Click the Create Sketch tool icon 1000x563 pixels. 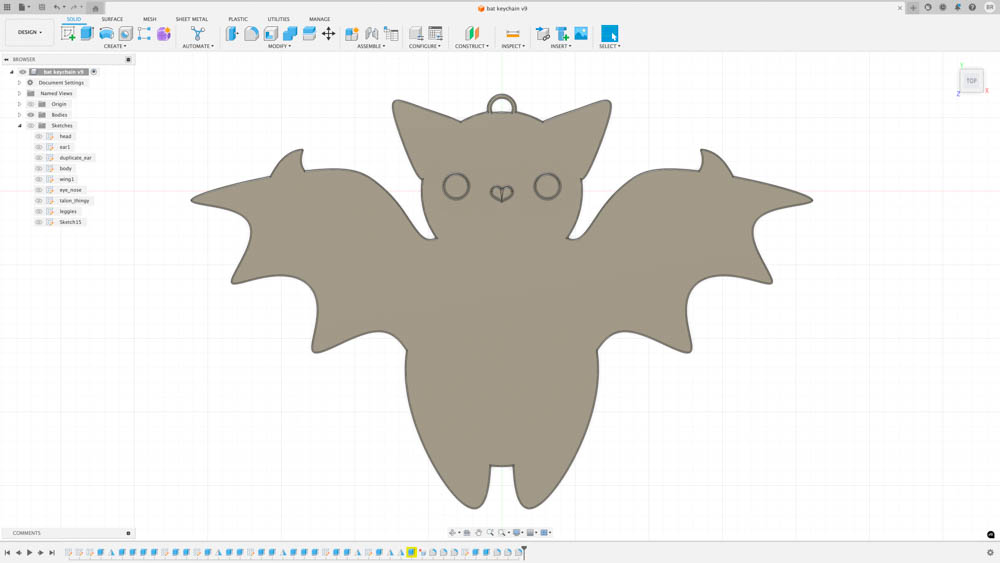click(x=68, y=33)
